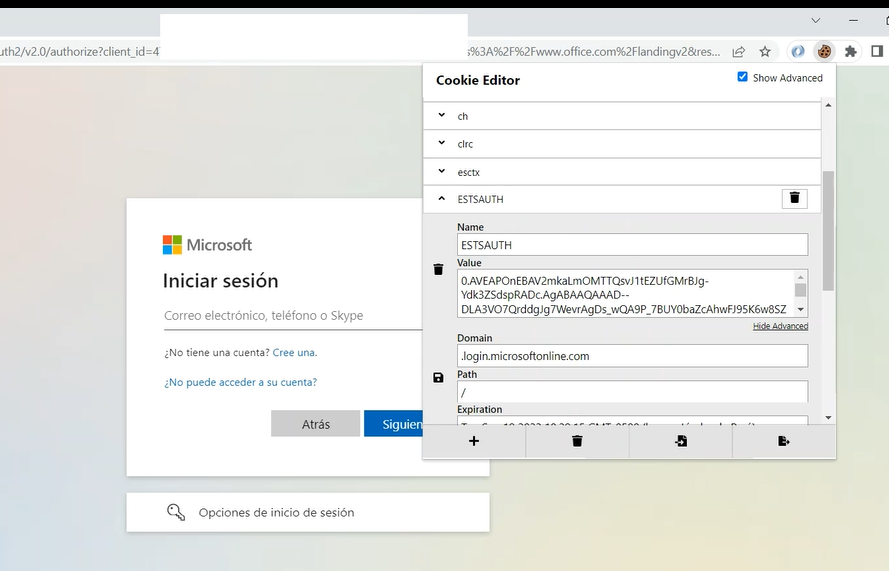Open the Cookie Editor extension icon

[x=824, y=52]
